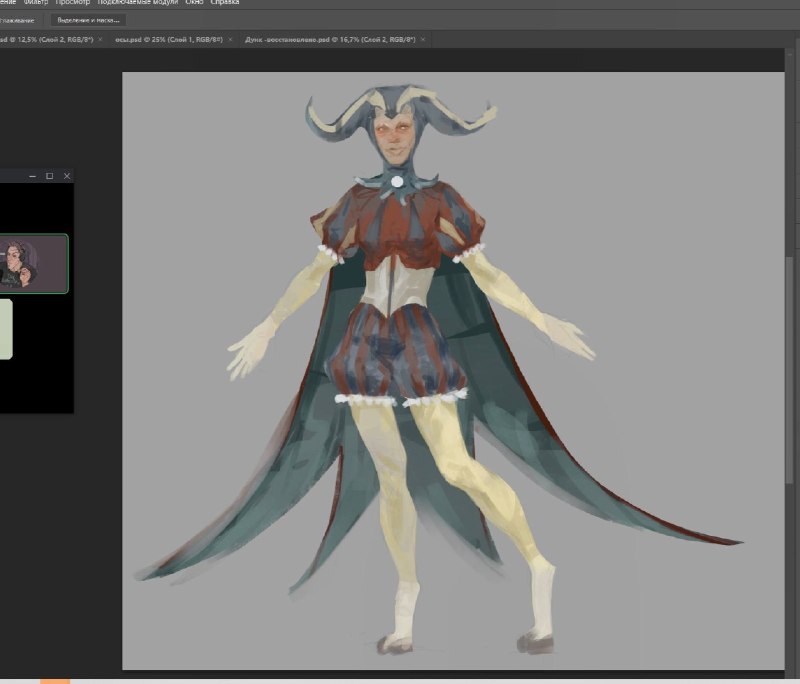The height and width of the screenshot is (684, 800).
Task: Click the orange highlighted taskbar item
Action: (55, 681)
